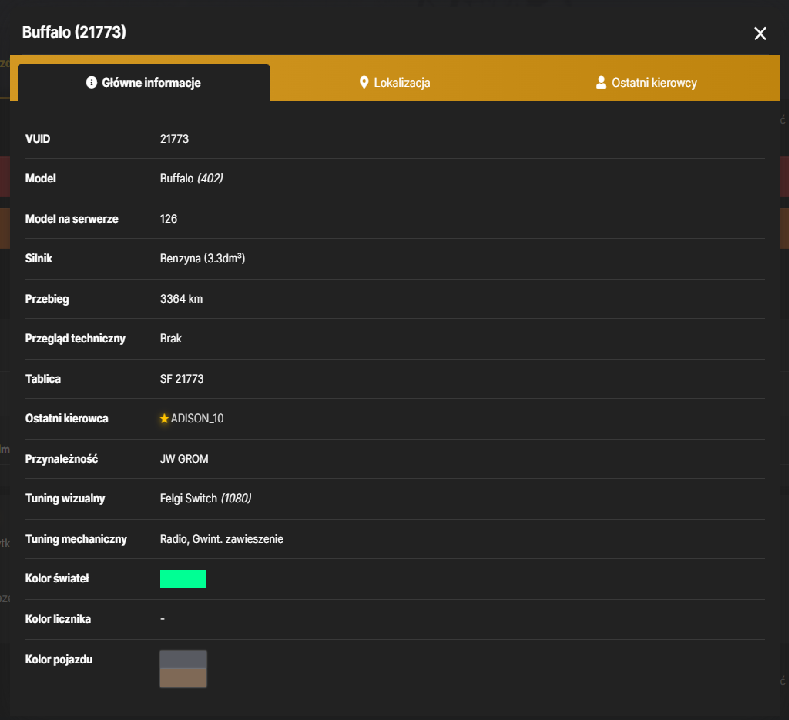Switch to the Lokalizacja tab
This screenshot has width=789, height=720.
pyautogui.click(x=395, y=83)
